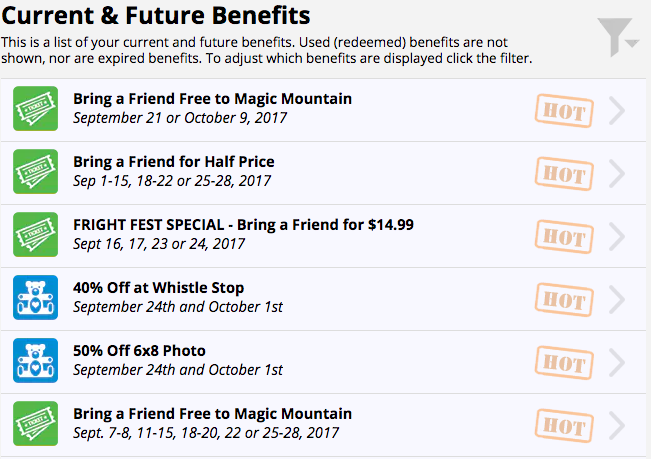This screenshot has height=459, width=651.
Task: Expand chevron for Sept. 7-8 Magic Mountain row
Action: tap(617, 425)
